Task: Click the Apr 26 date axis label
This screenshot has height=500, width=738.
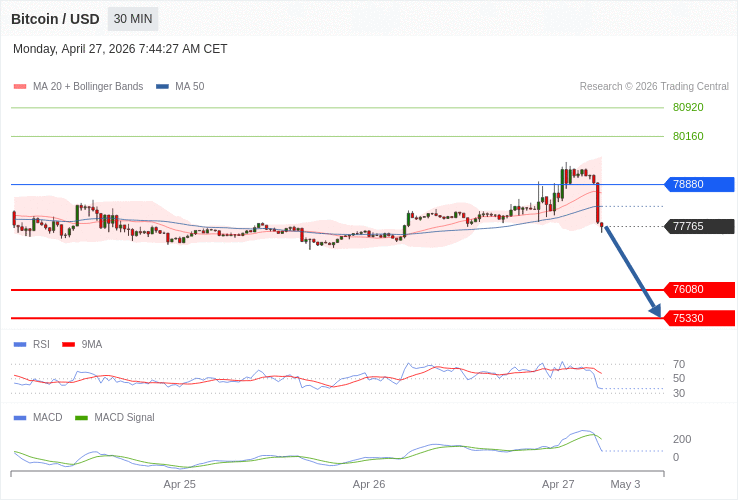Action: click(x=369, y=484)
